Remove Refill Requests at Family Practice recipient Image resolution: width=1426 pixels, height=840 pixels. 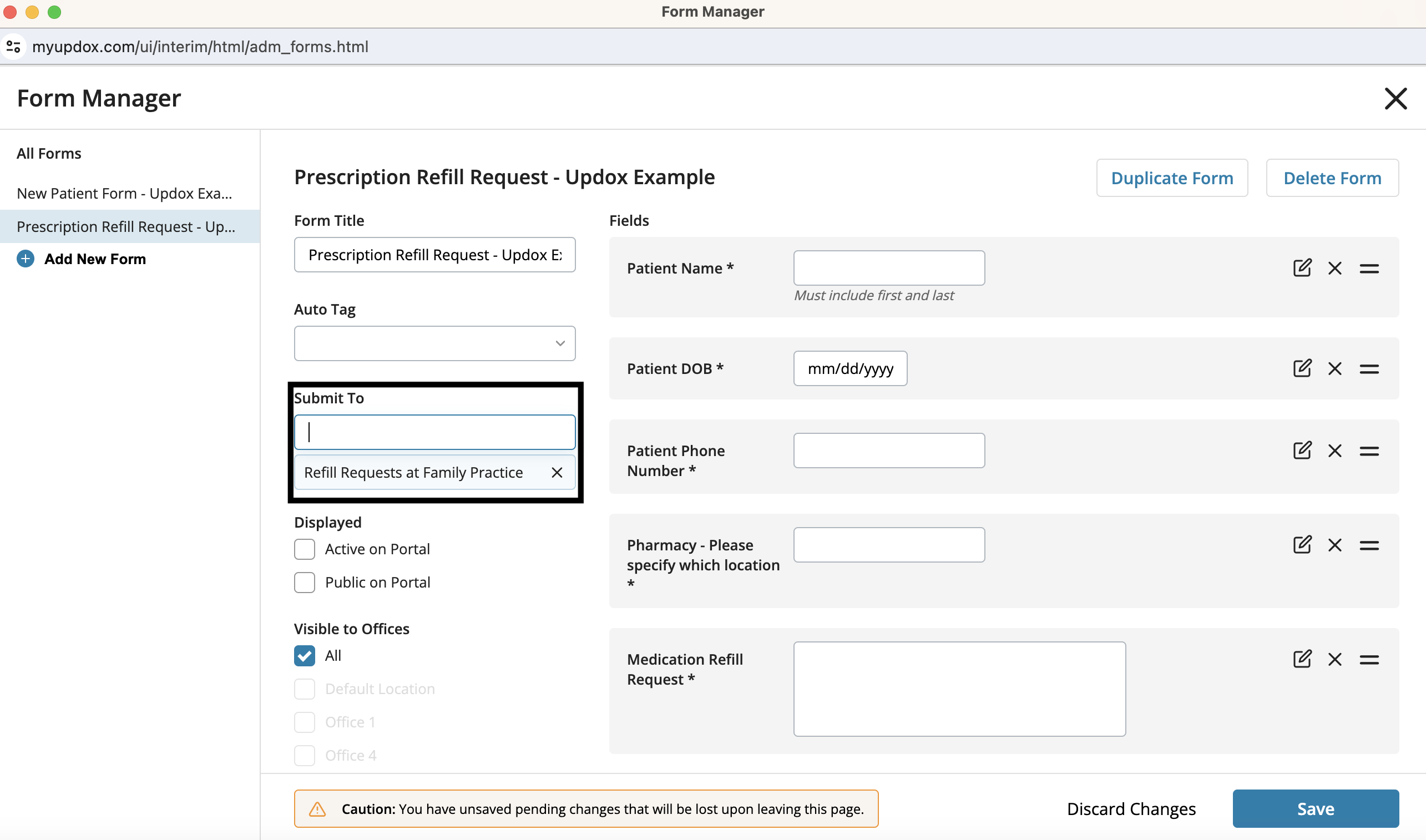557,472
